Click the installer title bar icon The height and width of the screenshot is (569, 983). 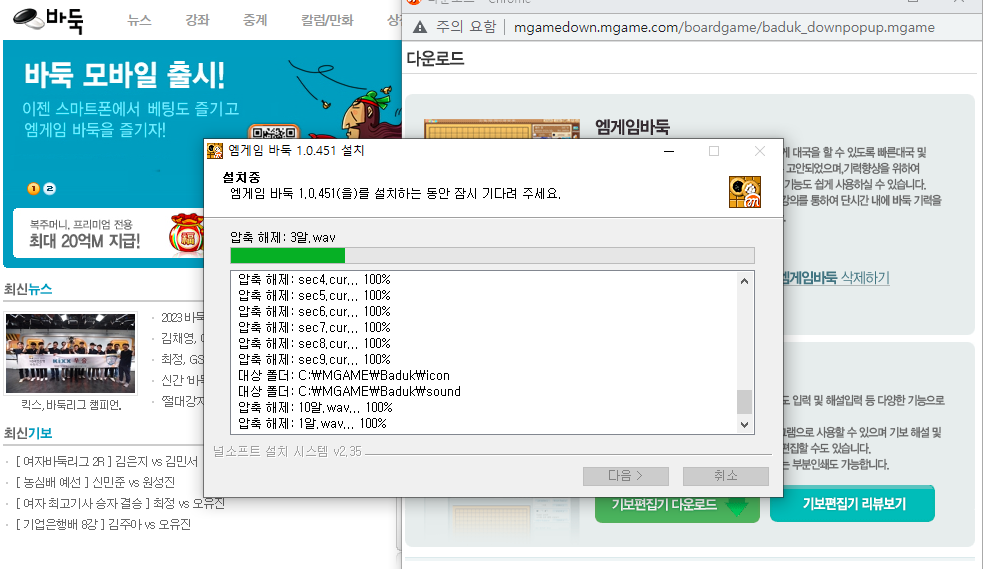[x=214, y=151]
